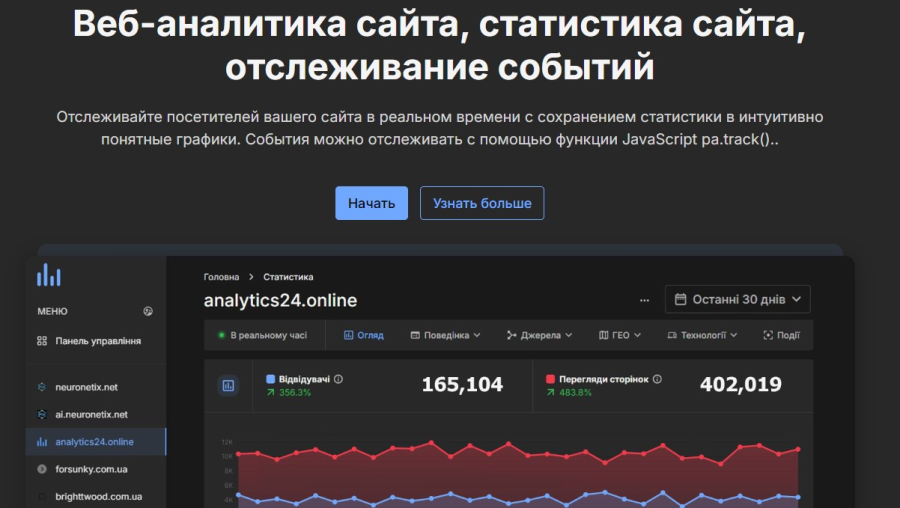Click the green real-time status dot
This screenshot has height=508, width=900.
click(222, 335)
